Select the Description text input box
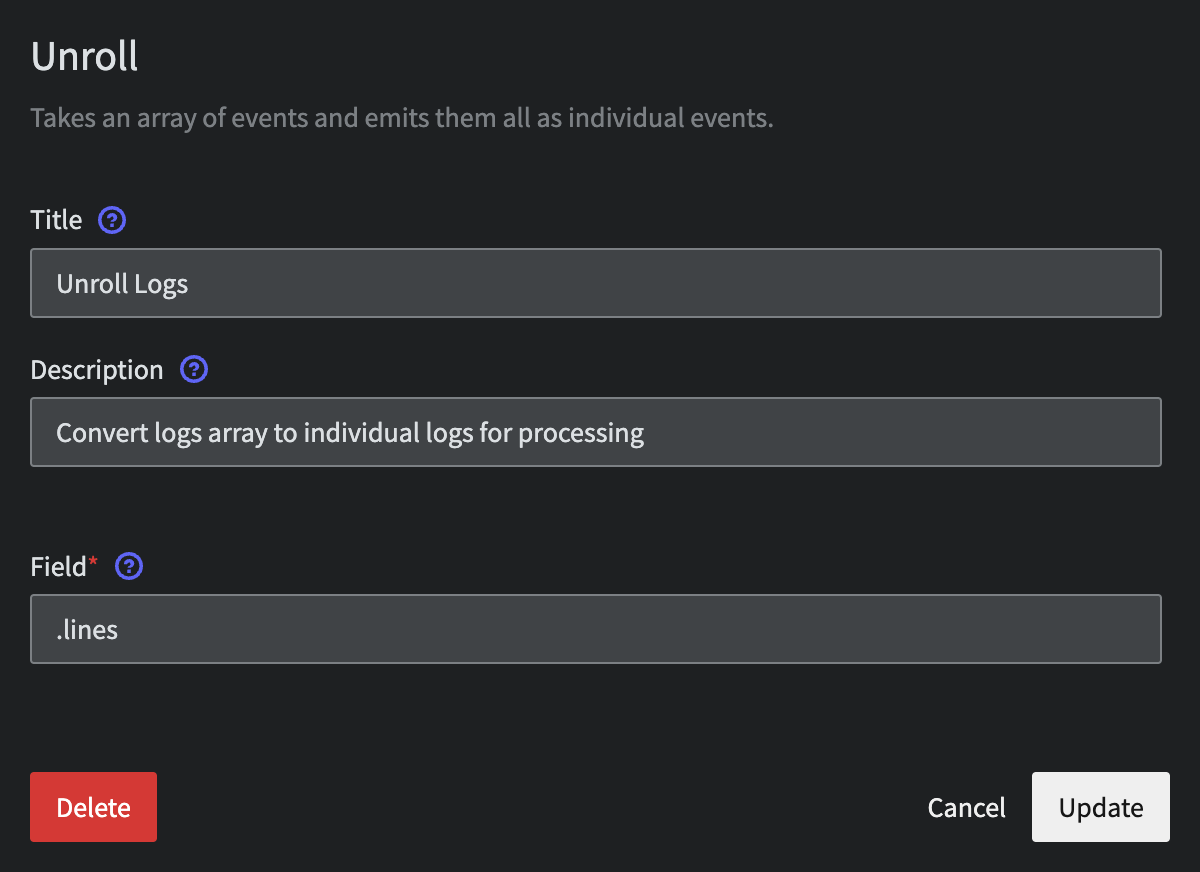This screenshot has height=872, width=1200. (x=596, y=432)
